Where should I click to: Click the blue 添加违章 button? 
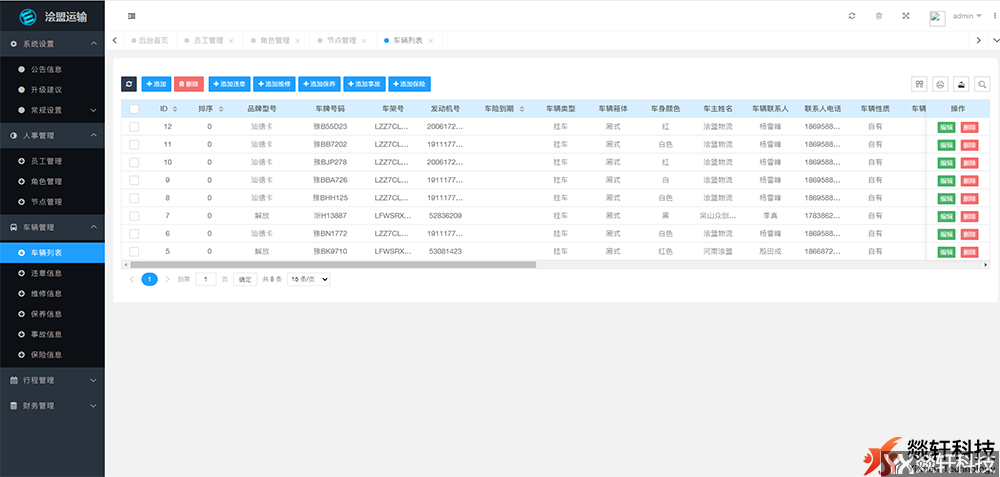click(x=229, y=84)
